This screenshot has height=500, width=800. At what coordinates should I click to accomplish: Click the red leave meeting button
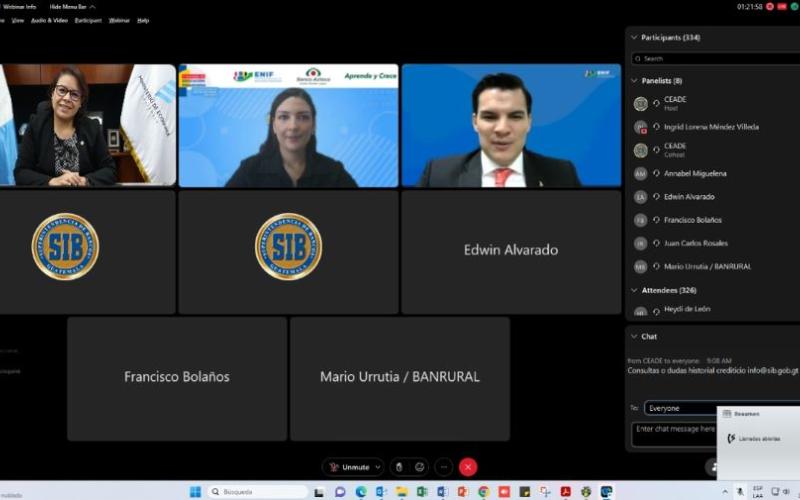(468, 467)
